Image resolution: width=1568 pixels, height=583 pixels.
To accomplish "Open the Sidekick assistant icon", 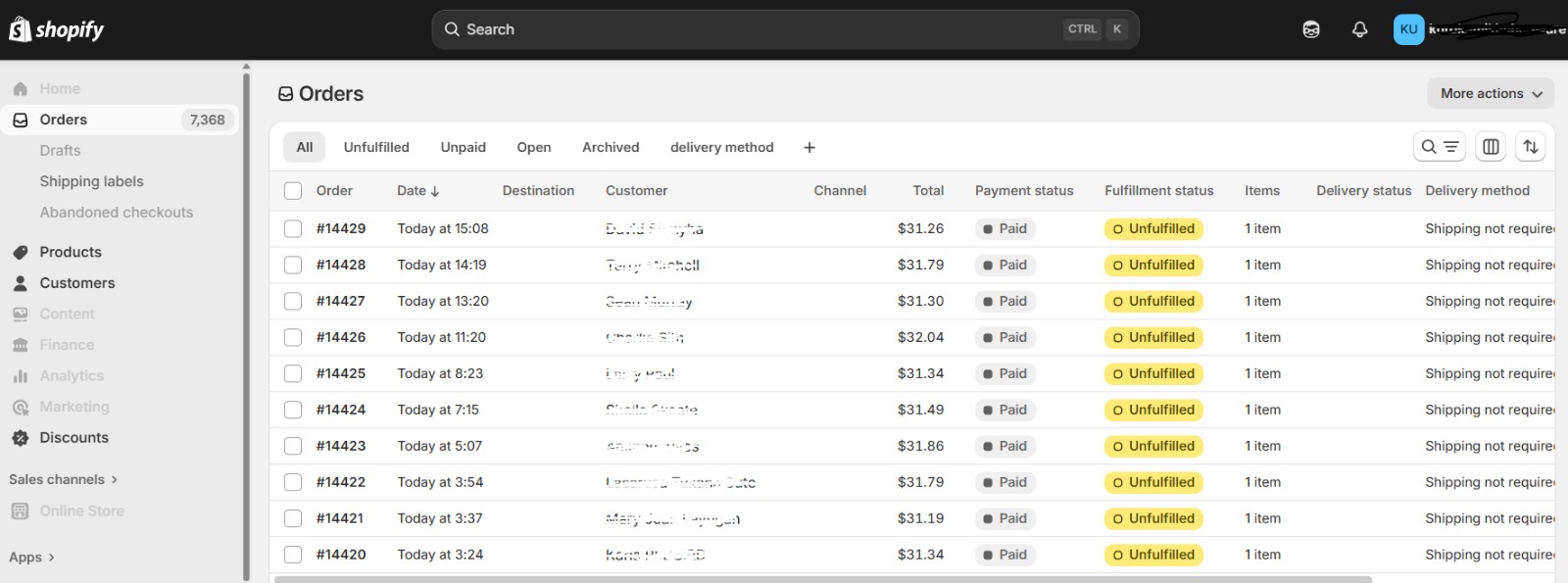I will [x=1311, y=29].
